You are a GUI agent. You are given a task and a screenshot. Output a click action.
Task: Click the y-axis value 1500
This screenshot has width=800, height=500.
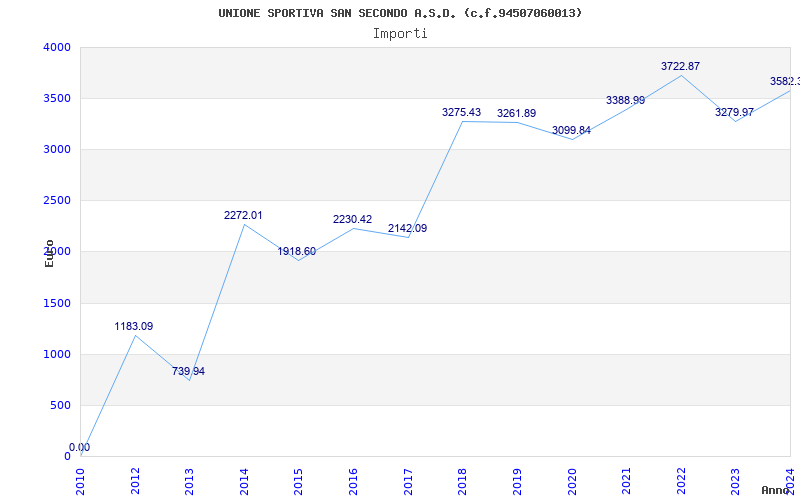(57, 304)
